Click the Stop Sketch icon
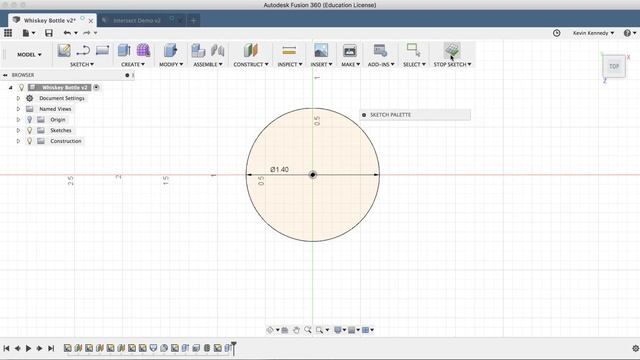640x360 pixels. pos(452,51)
